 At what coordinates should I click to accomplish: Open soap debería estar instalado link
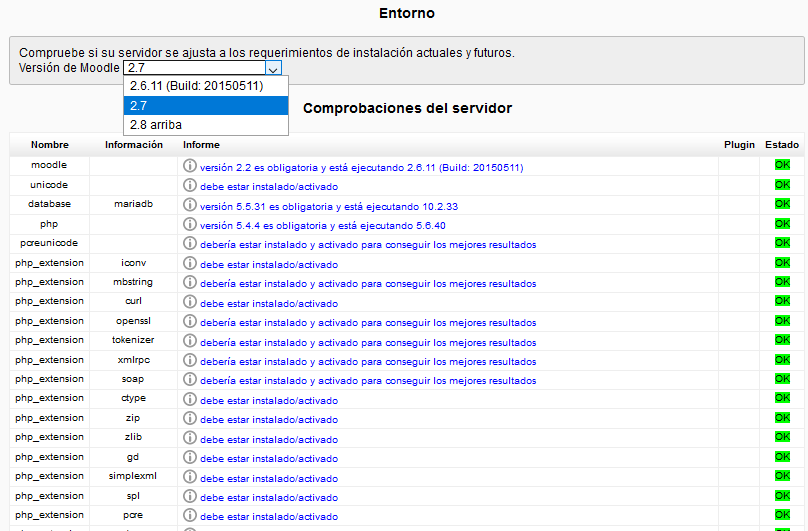coord(368,381)
